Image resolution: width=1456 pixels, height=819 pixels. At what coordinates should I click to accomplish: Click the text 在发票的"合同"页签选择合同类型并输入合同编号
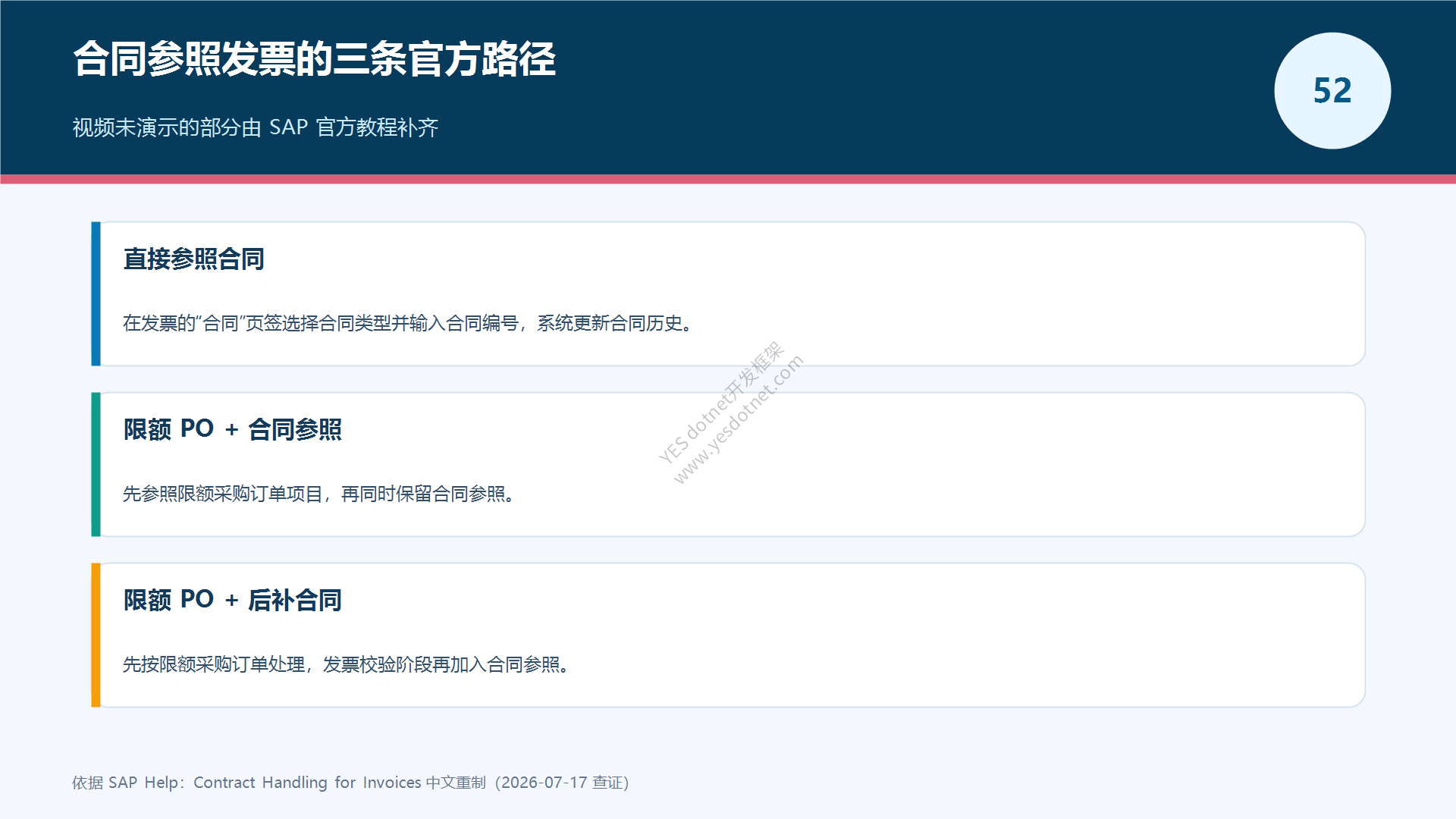[321, 324]
